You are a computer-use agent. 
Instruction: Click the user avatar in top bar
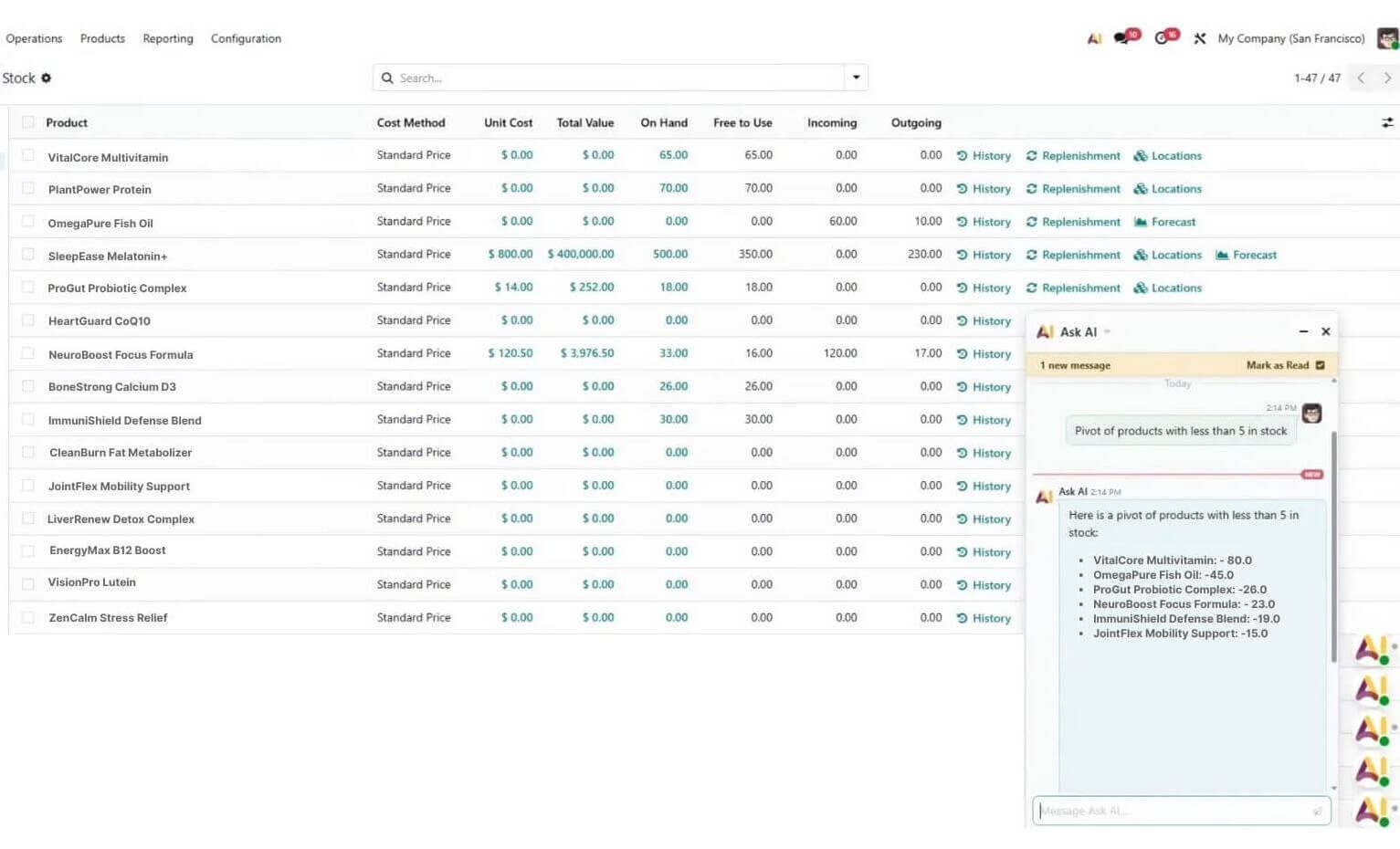click(1386, 38)
